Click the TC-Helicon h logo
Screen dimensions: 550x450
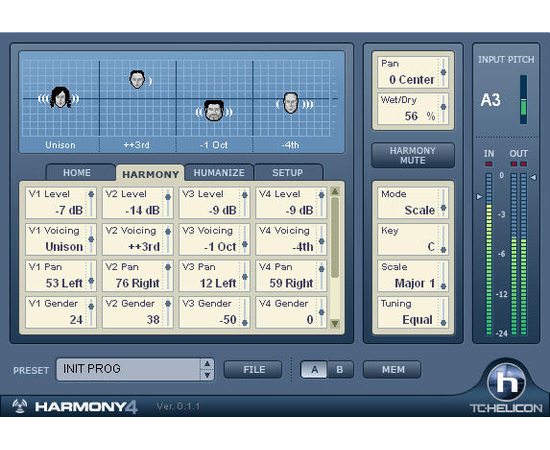pyautogui.click(x=506, y=382)
